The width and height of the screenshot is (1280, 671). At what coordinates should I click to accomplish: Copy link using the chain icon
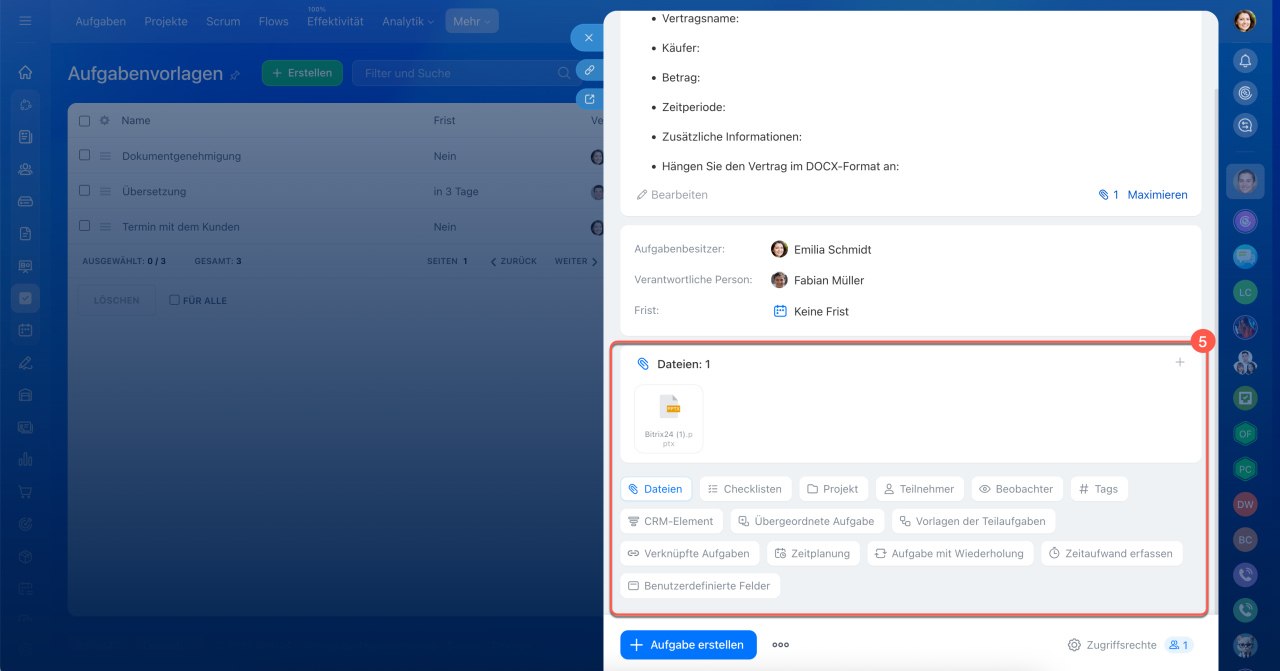[x=590, y=70]
